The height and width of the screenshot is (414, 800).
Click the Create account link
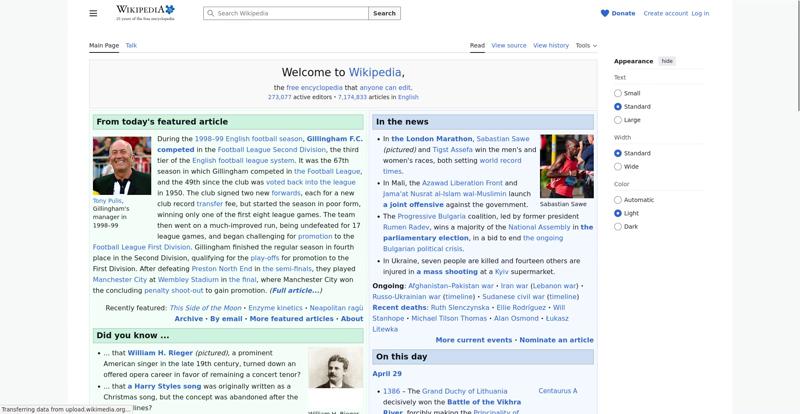click(665, 13)
